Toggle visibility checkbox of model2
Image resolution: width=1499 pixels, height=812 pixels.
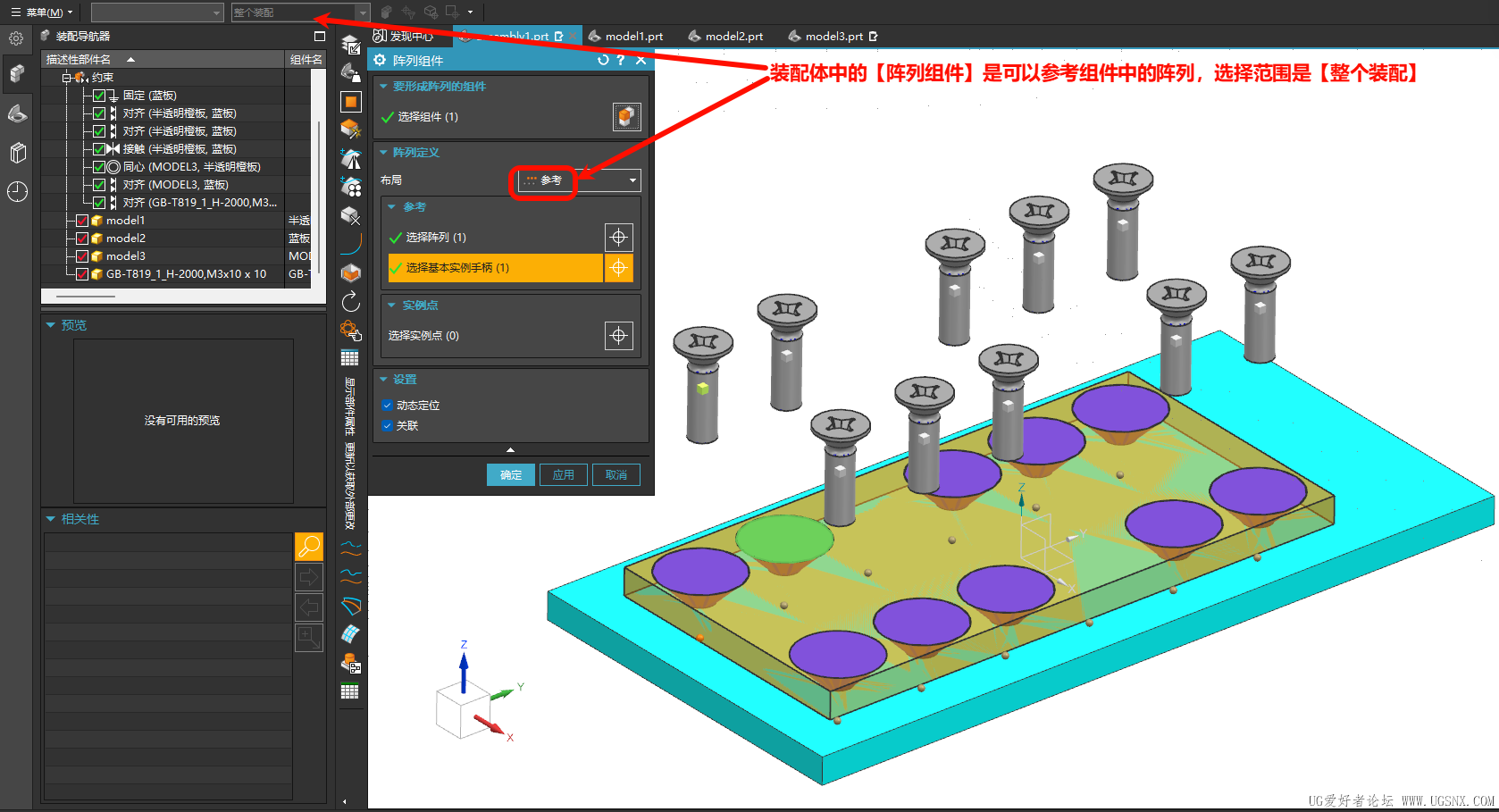(x=82, y=239)
